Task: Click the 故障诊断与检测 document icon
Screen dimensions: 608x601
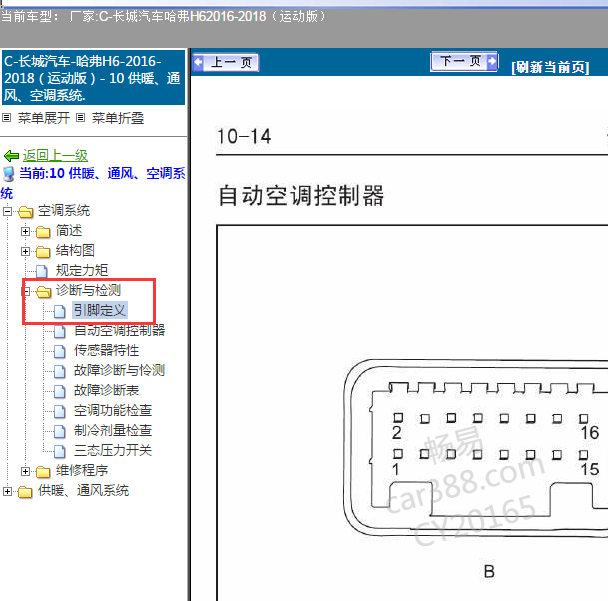Action: click(x=59, y=371)
